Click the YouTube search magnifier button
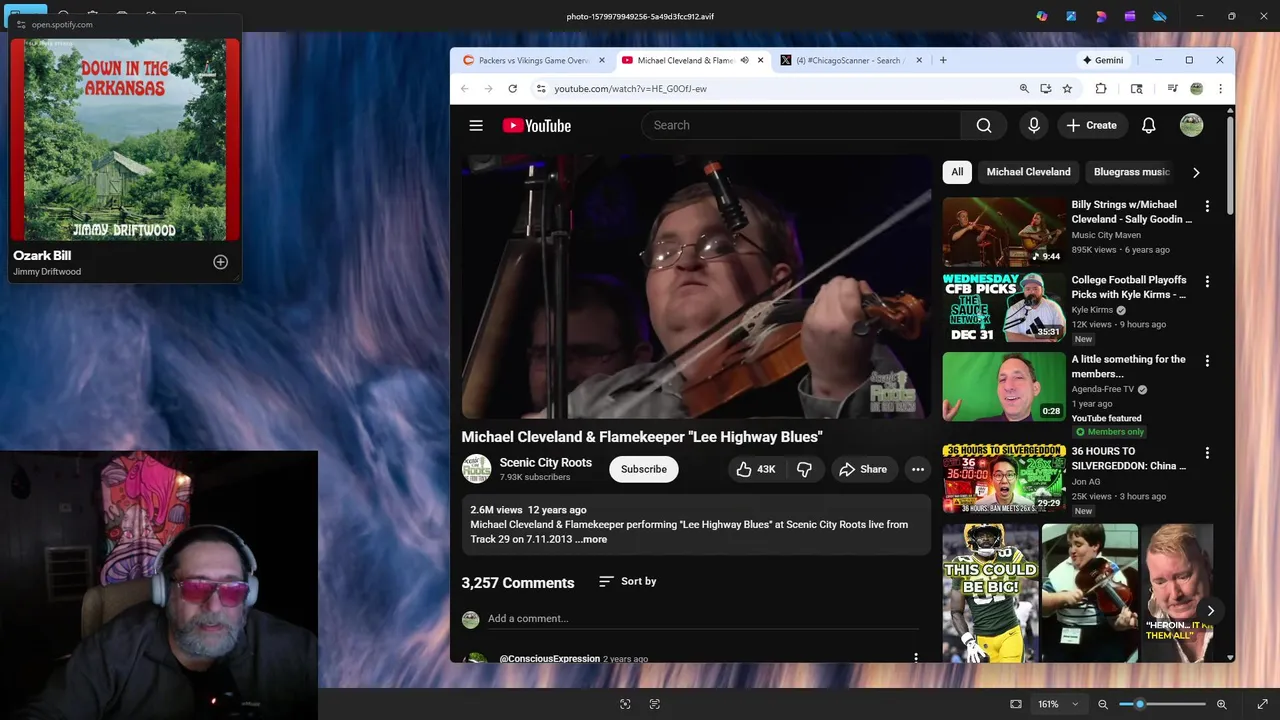The width and height of the screenshot is (1280, 720). click(x=984, y=125)
